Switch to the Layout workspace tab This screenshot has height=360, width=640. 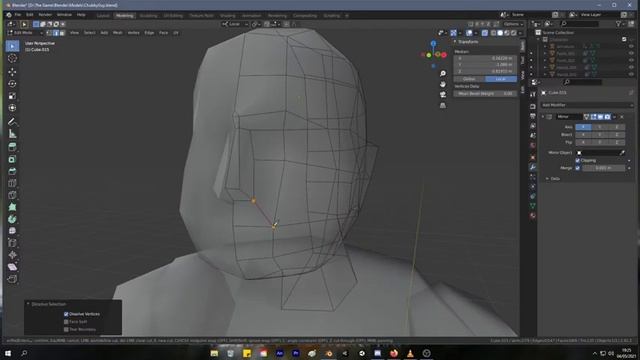(103, 16)
